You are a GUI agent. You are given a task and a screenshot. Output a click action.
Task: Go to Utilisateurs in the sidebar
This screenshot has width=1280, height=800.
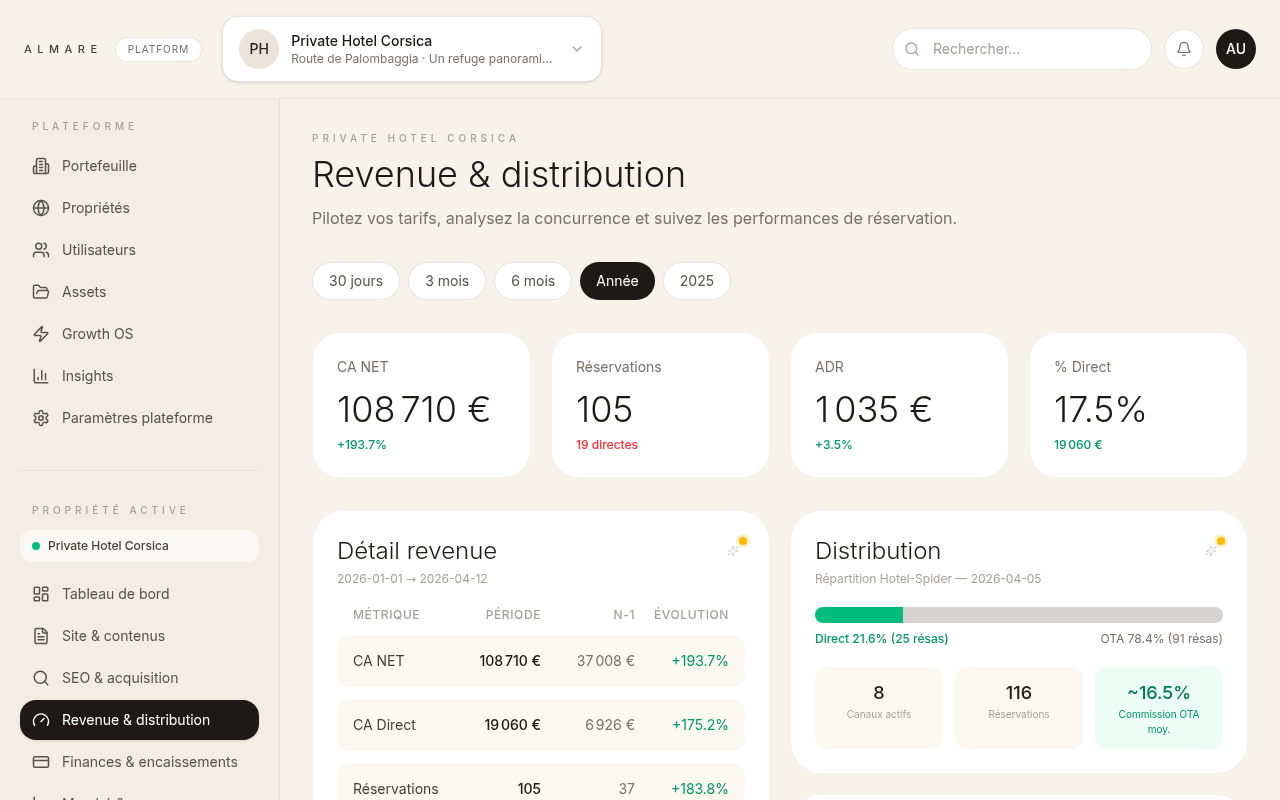[x=139, y=250]
